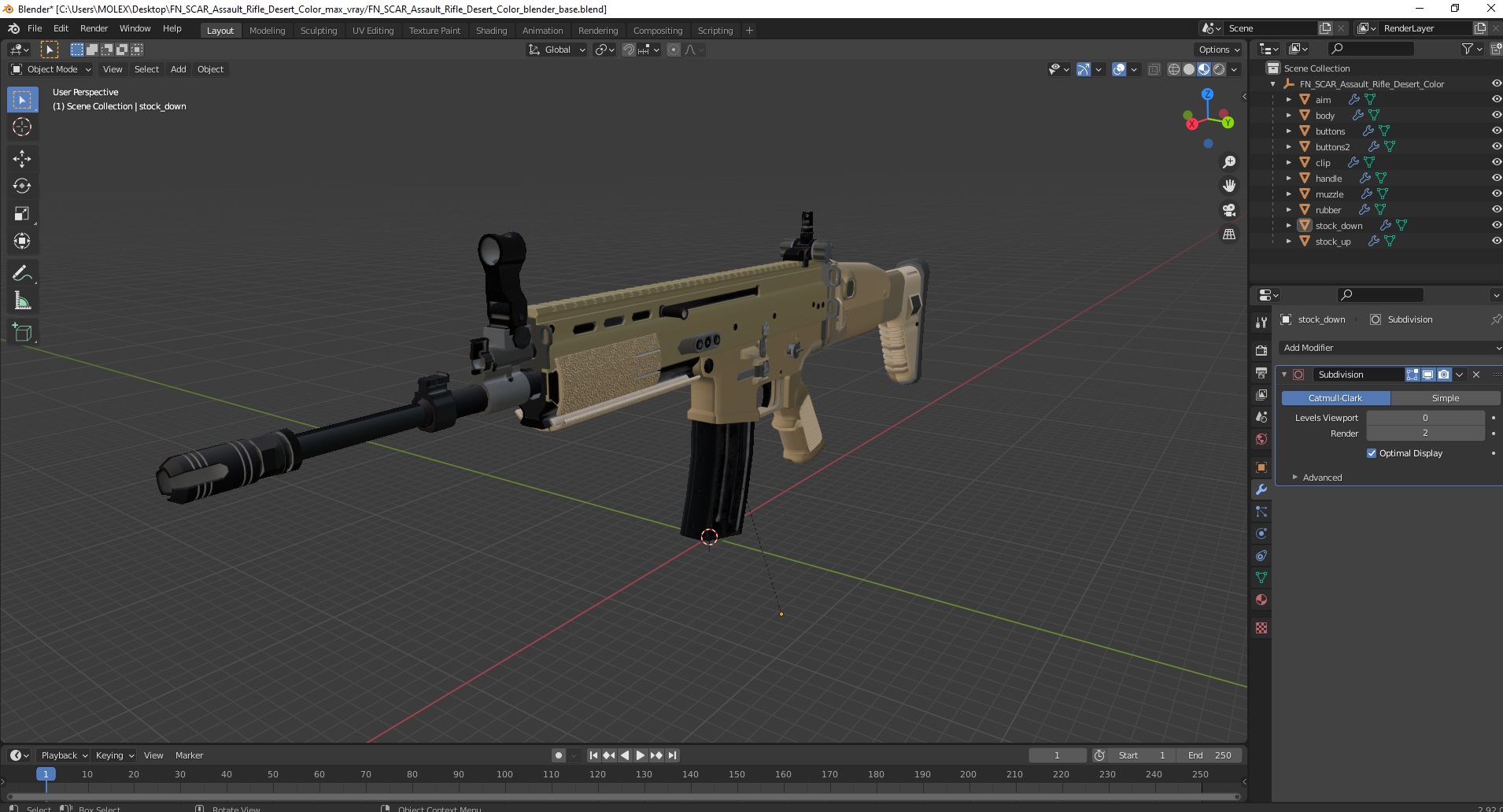Select Catmull-Clark subdivision type
This screenshot has width=1503, height=812.
[1335, 398]
